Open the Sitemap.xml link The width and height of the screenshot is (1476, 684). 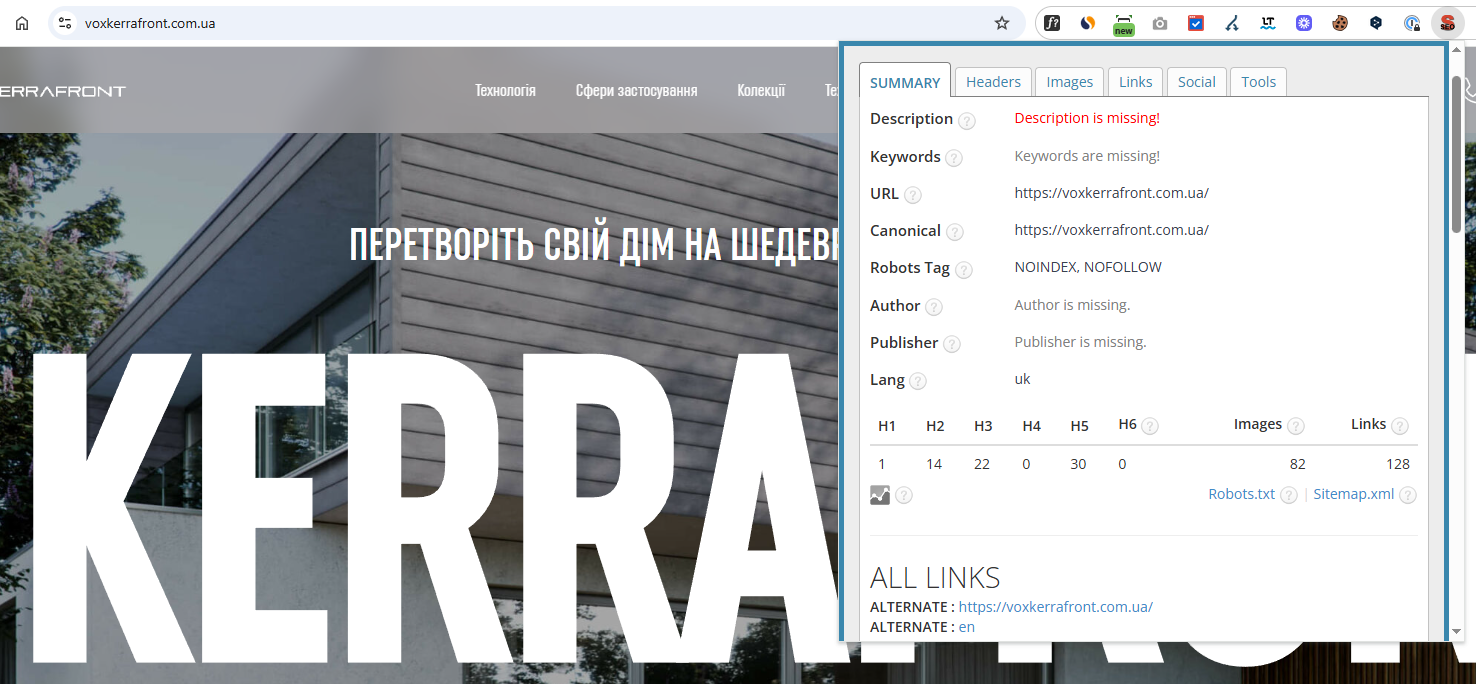click(1353, 494)
